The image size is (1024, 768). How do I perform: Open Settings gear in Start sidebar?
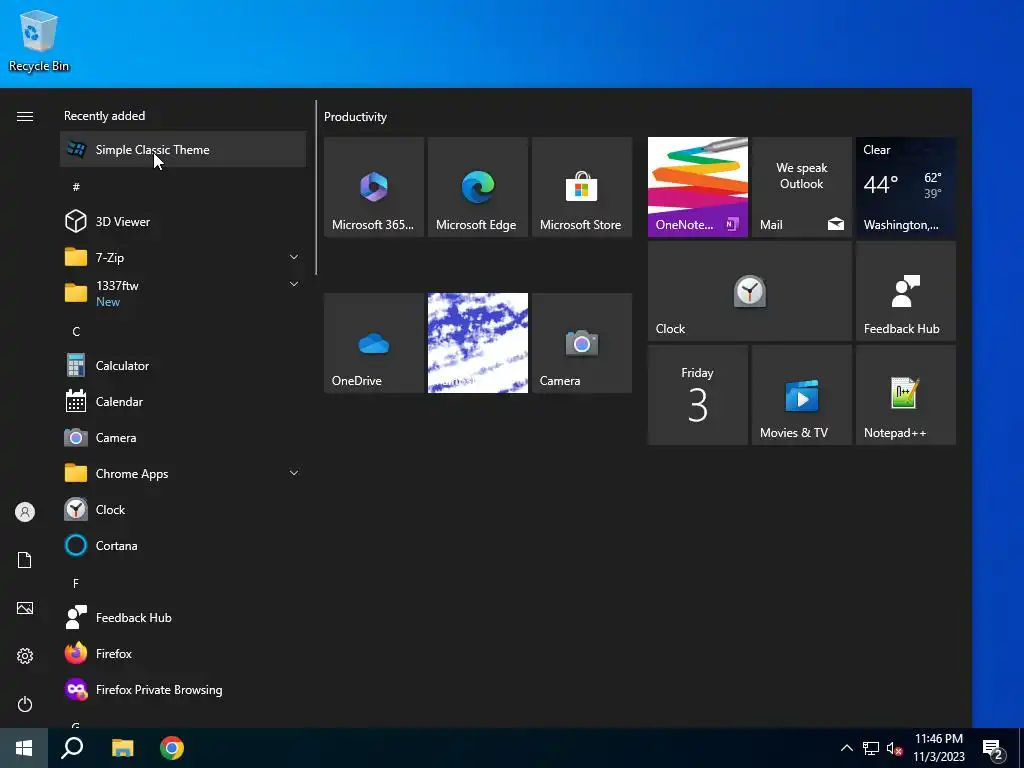25,656
